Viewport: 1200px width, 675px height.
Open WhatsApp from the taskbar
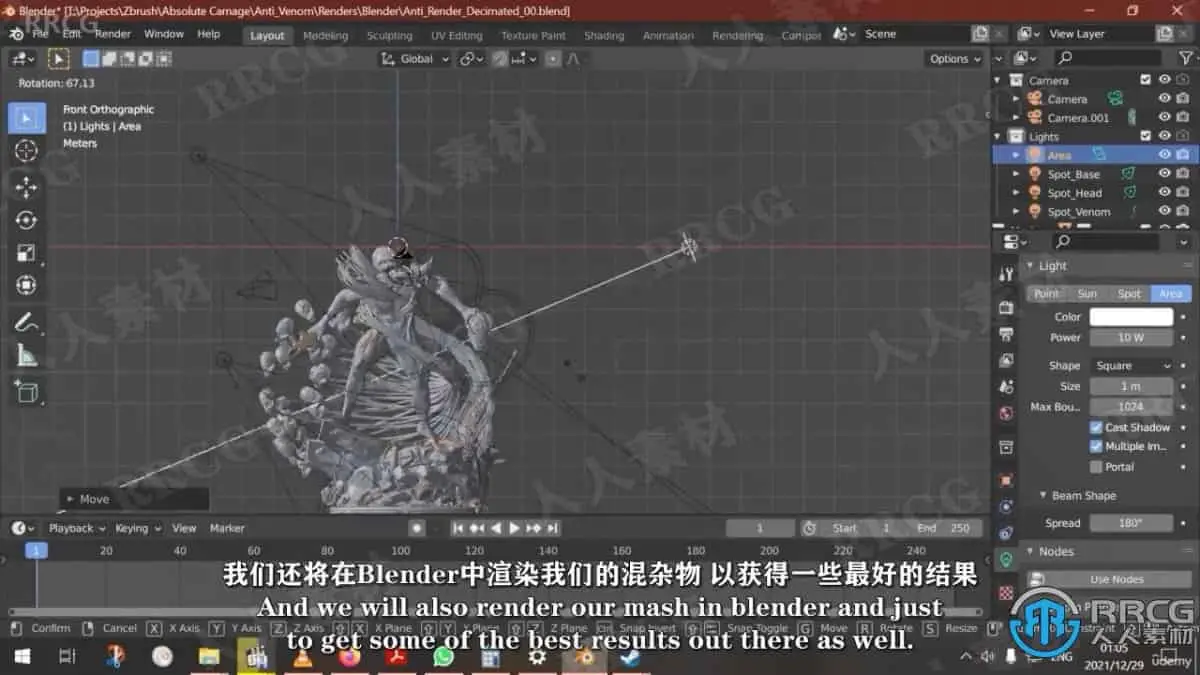443,657
